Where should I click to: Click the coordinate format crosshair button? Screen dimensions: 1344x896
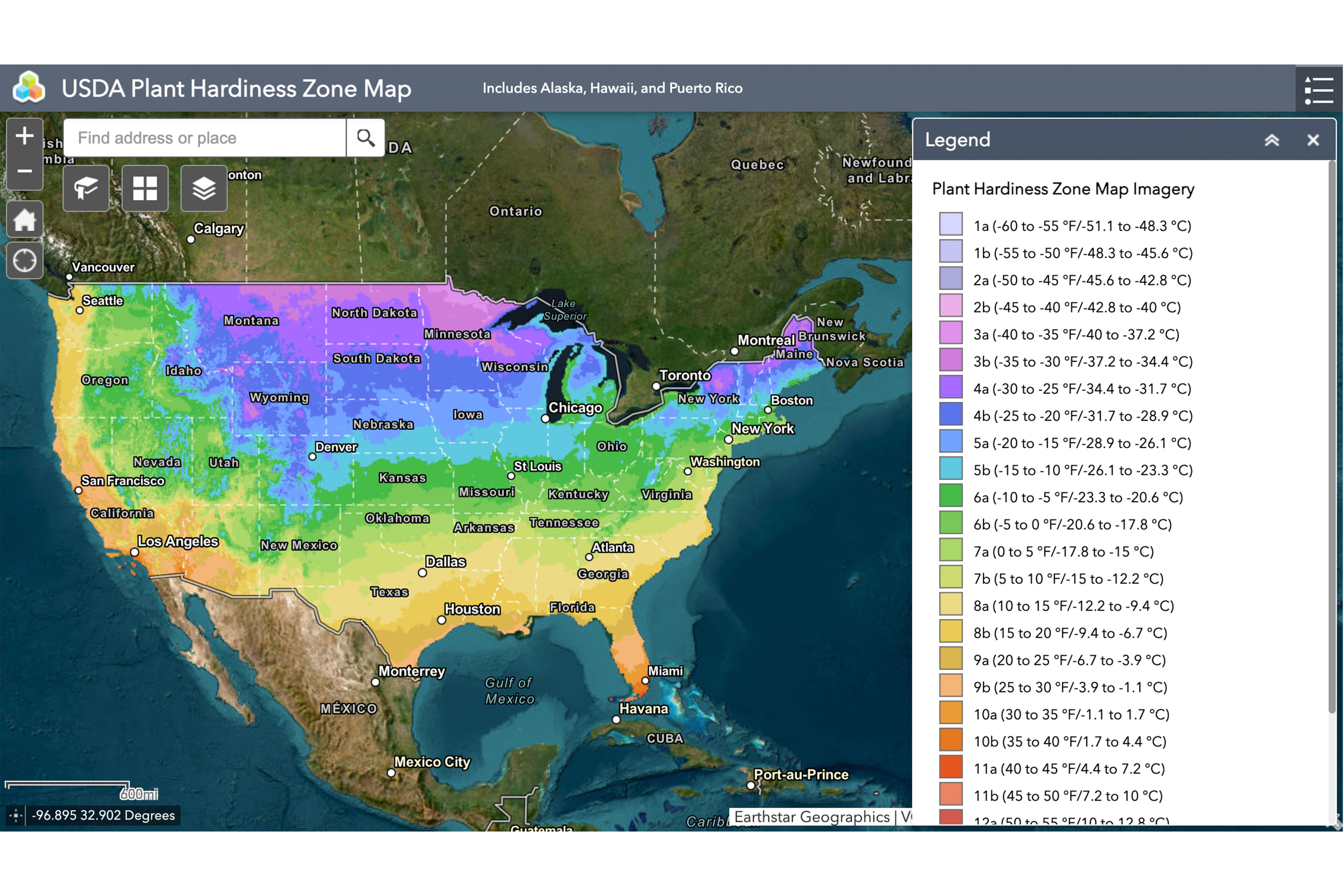(16, 815)
